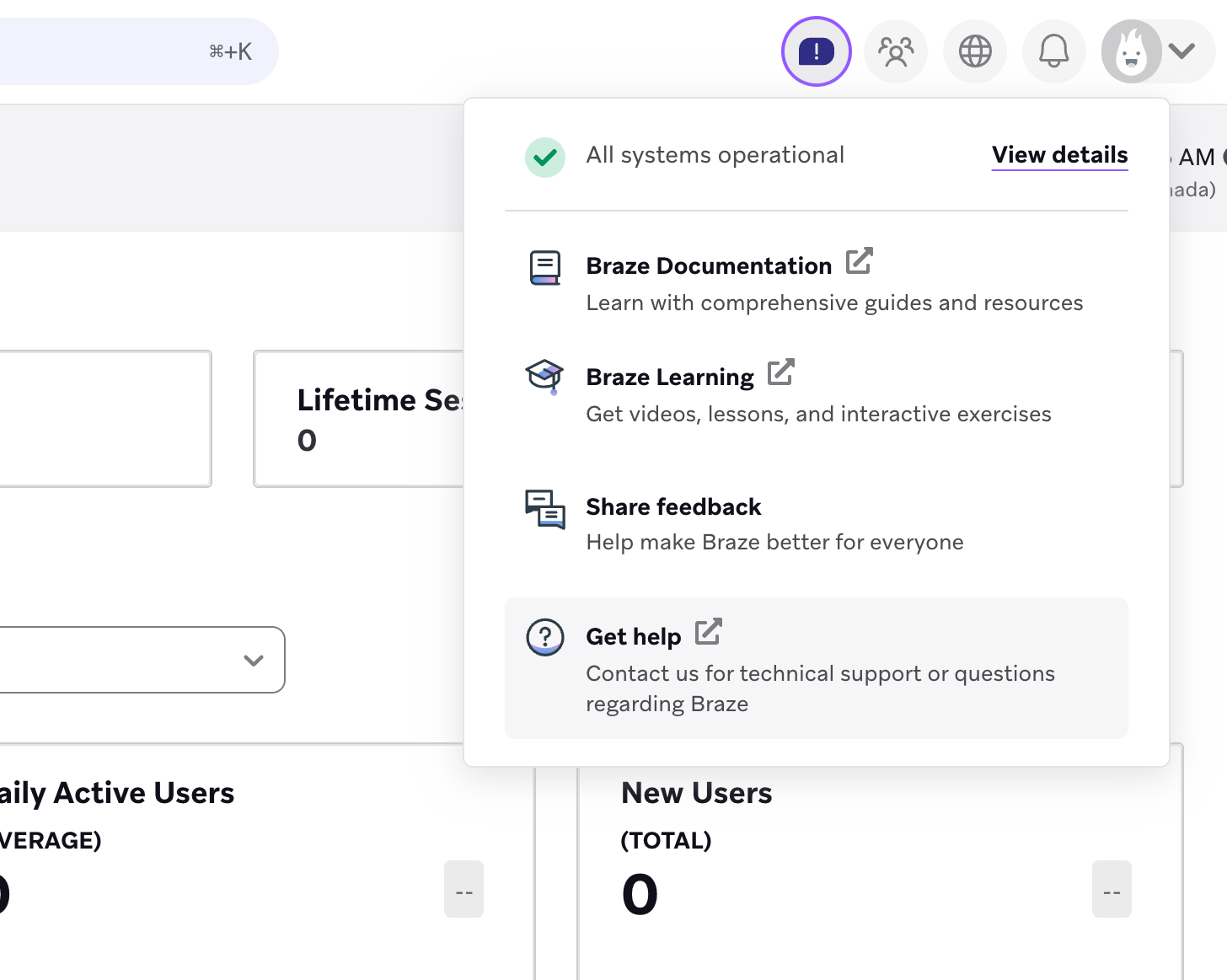
Task: Click the Braze Documentation external link icon
Action: click(860, 261)
